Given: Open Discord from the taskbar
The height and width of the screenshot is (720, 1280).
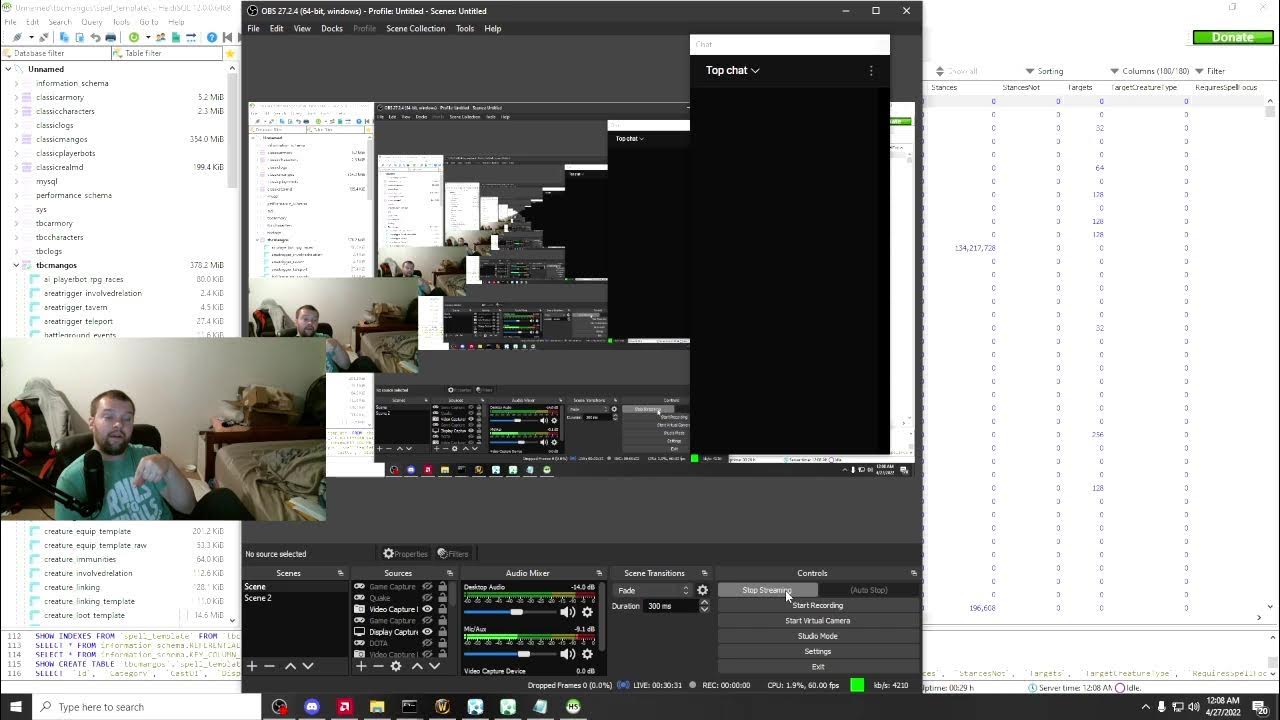Looking at the screenshot, I should [311, 707].
